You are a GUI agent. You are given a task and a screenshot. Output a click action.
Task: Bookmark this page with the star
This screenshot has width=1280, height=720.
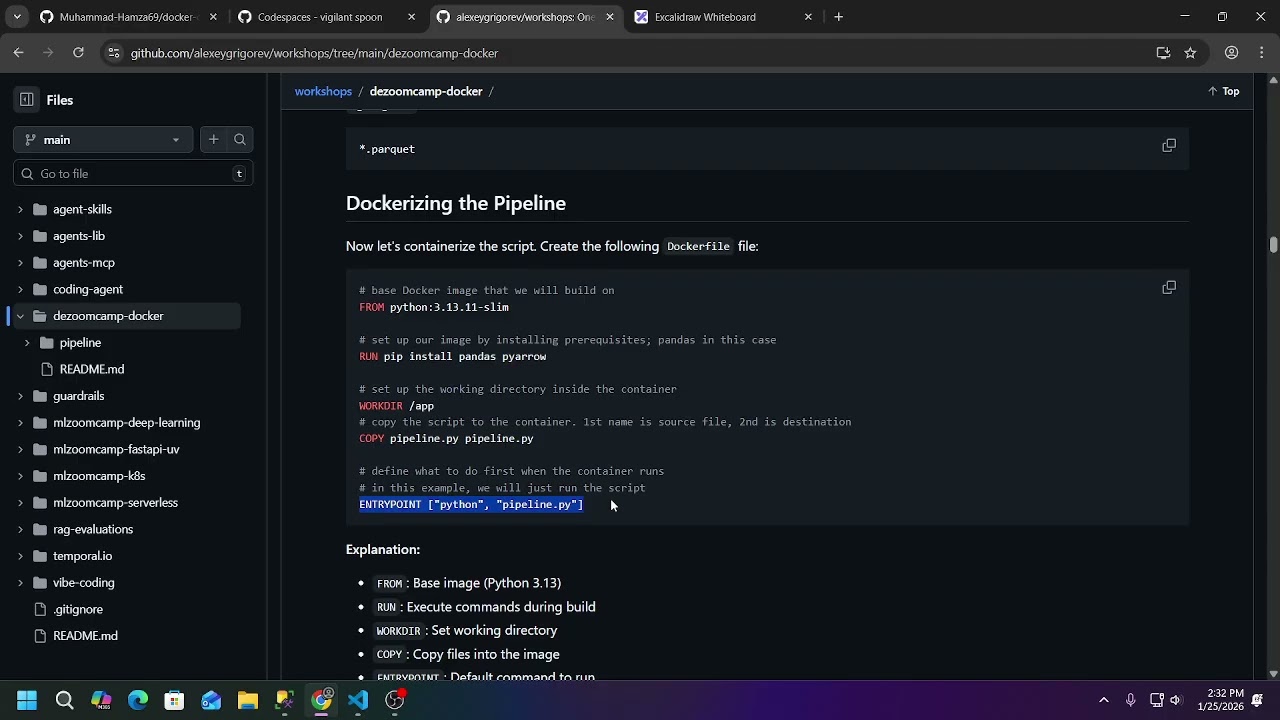point(1190,53)
